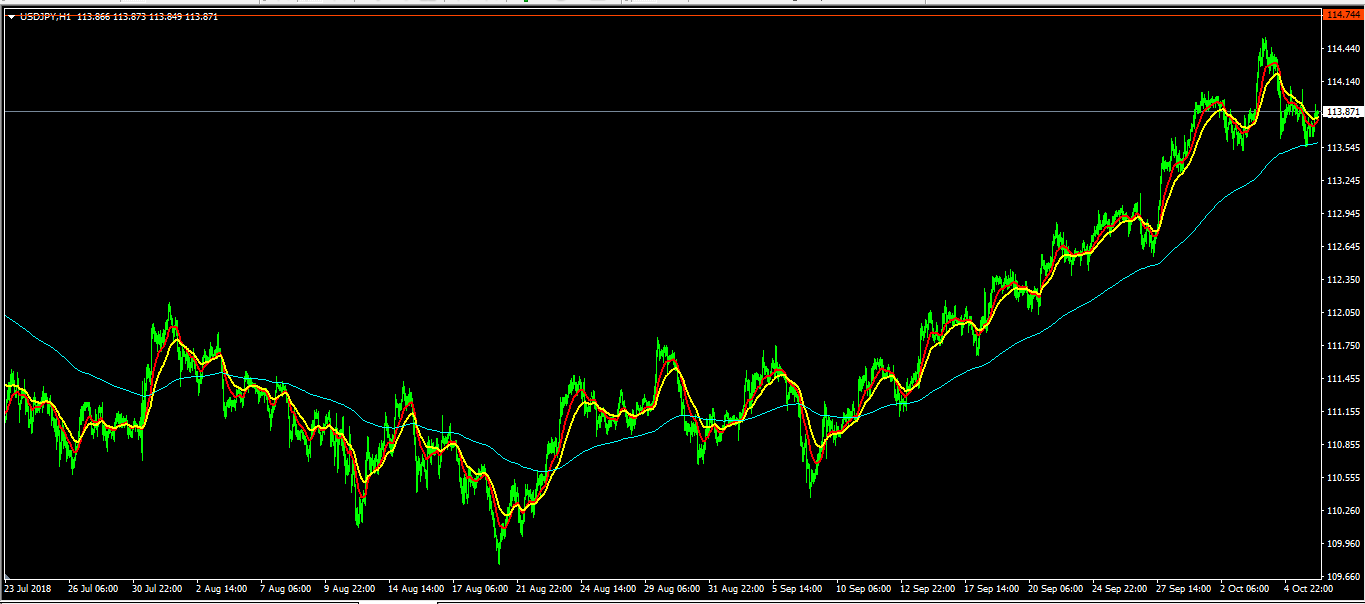Click 109.960 on the price scale
This screenshot has height=604, width=1365.
(x=1342, y=544)
